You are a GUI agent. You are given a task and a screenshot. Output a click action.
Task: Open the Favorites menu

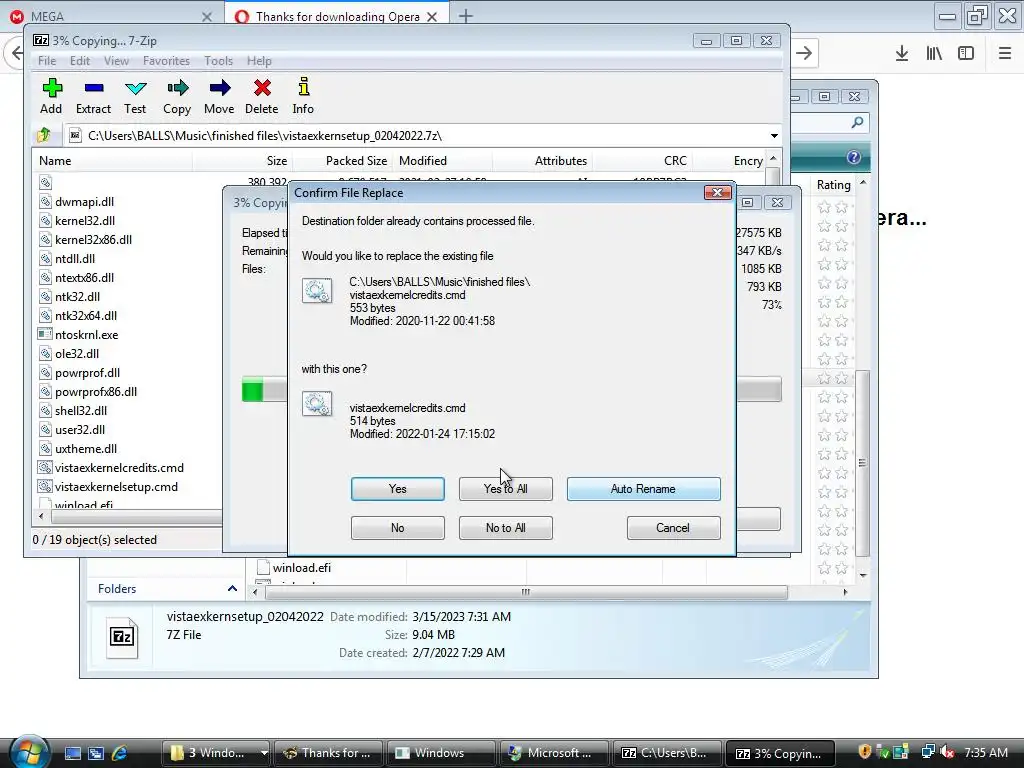(167, 61)
